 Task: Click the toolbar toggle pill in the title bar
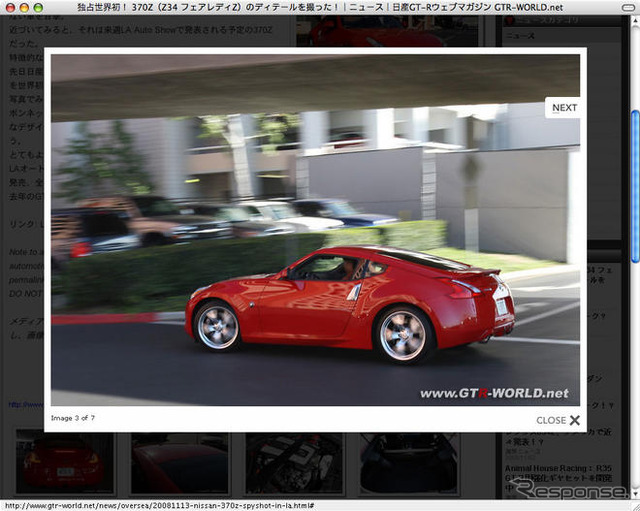[627, 7]
